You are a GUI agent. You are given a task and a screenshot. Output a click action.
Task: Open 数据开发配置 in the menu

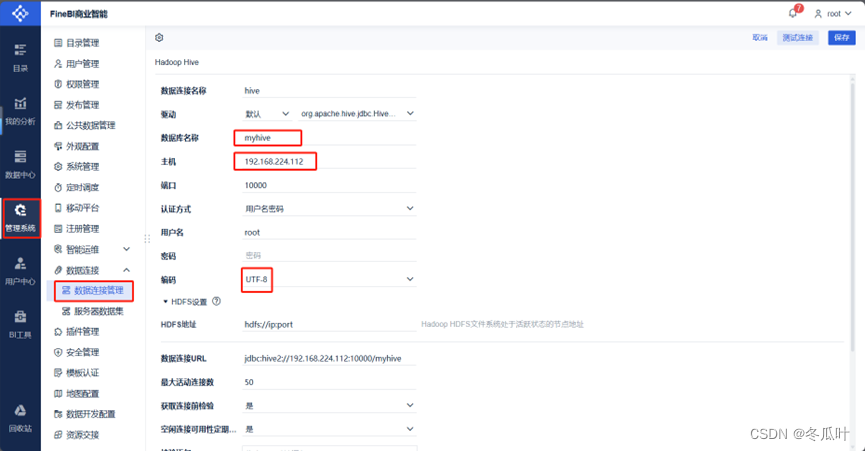[85, 414]
